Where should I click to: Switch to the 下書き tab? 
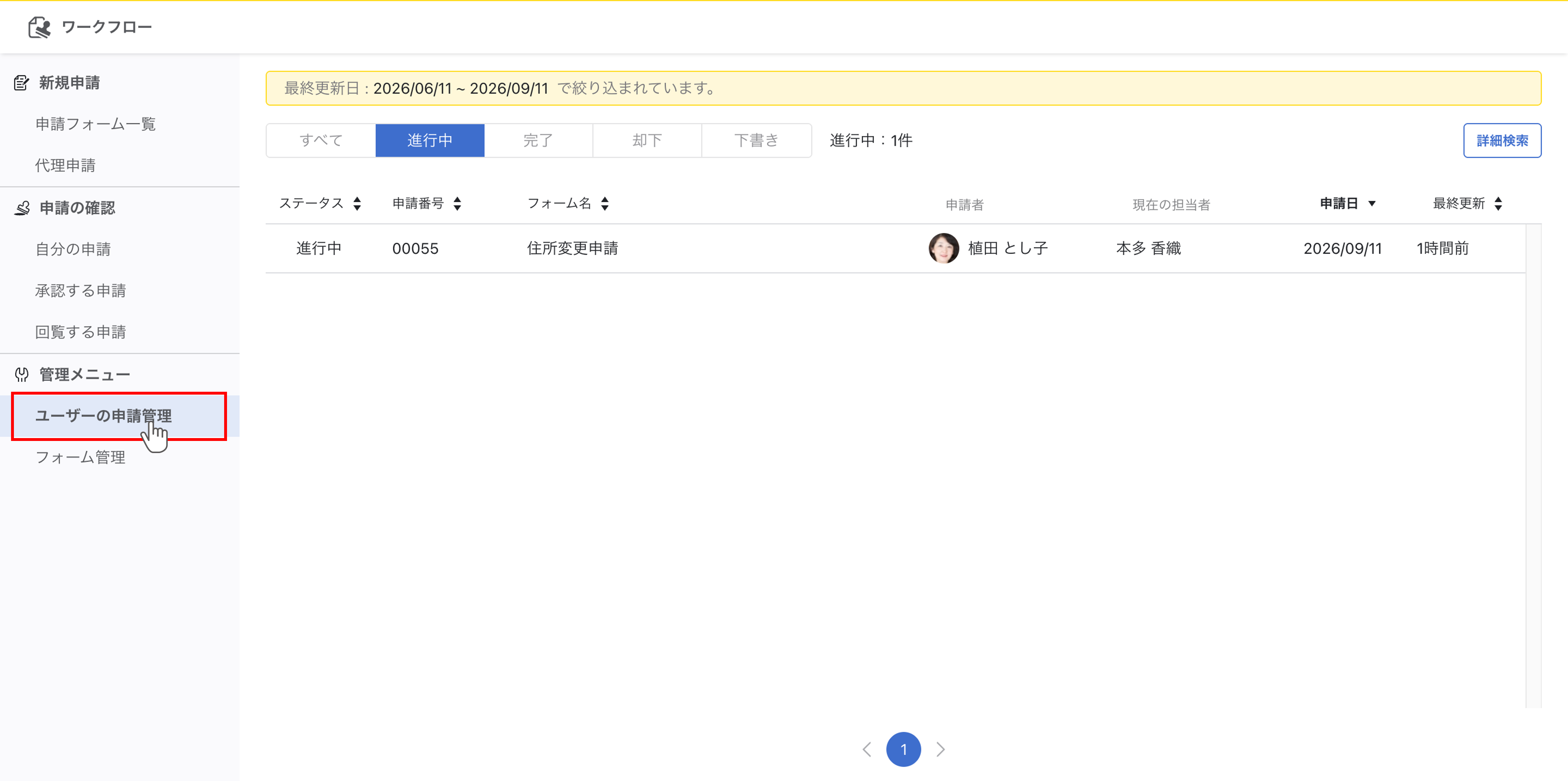pos(757,140)
